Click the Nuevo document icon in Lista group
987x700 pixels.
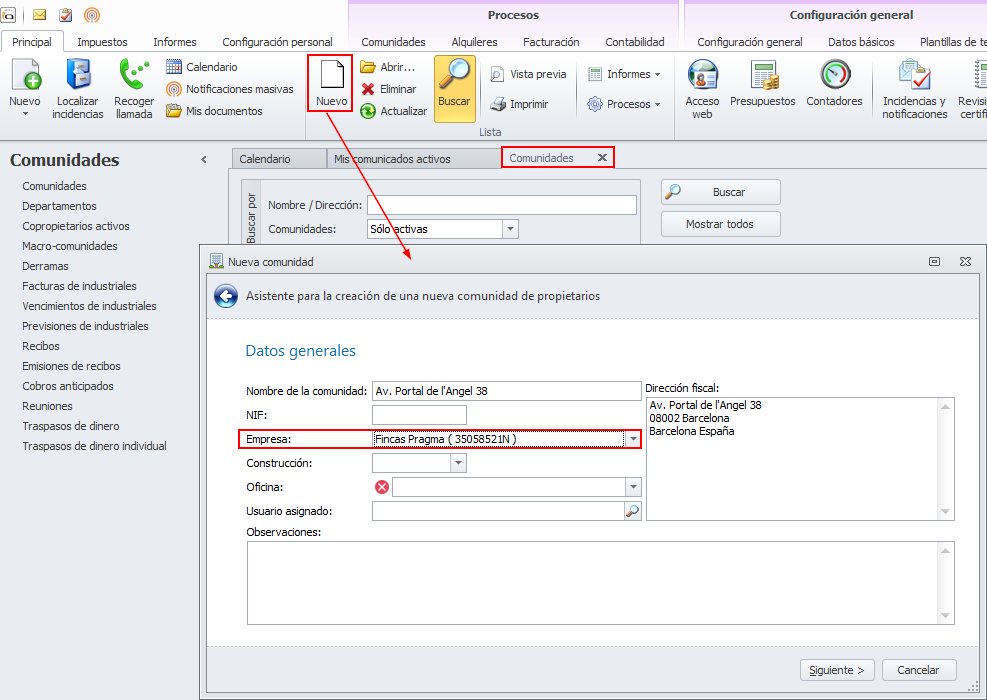tap(331, 75)
